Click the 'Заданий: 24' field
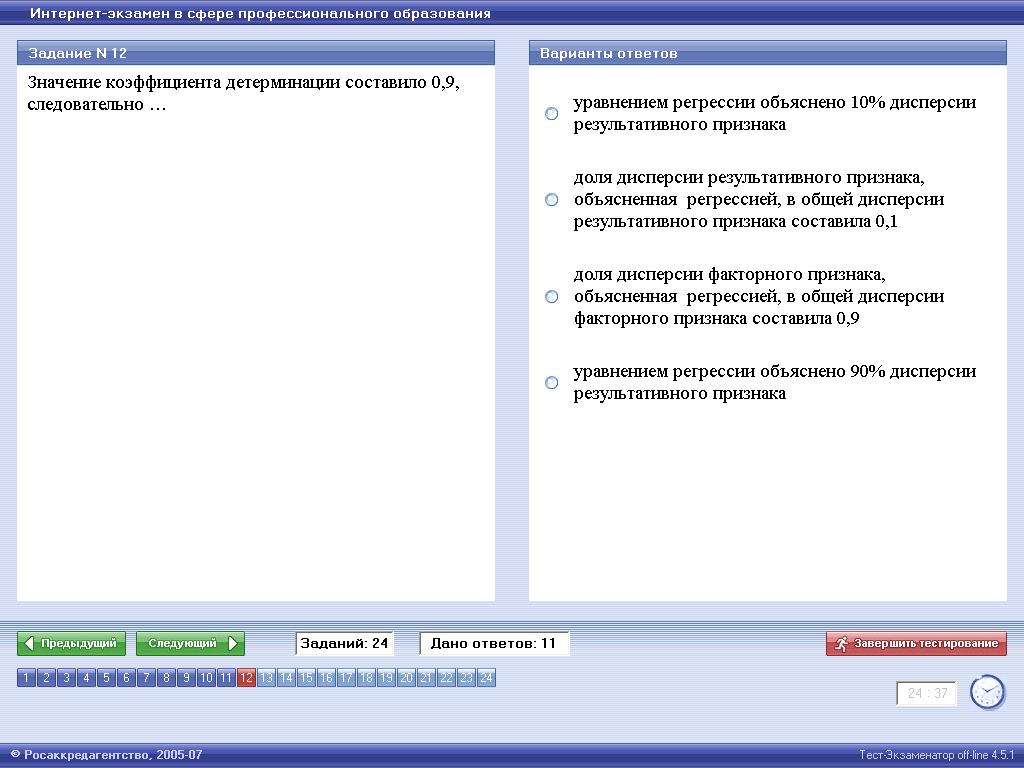Viewport: 1024px width, 768px height. [344, 643]
